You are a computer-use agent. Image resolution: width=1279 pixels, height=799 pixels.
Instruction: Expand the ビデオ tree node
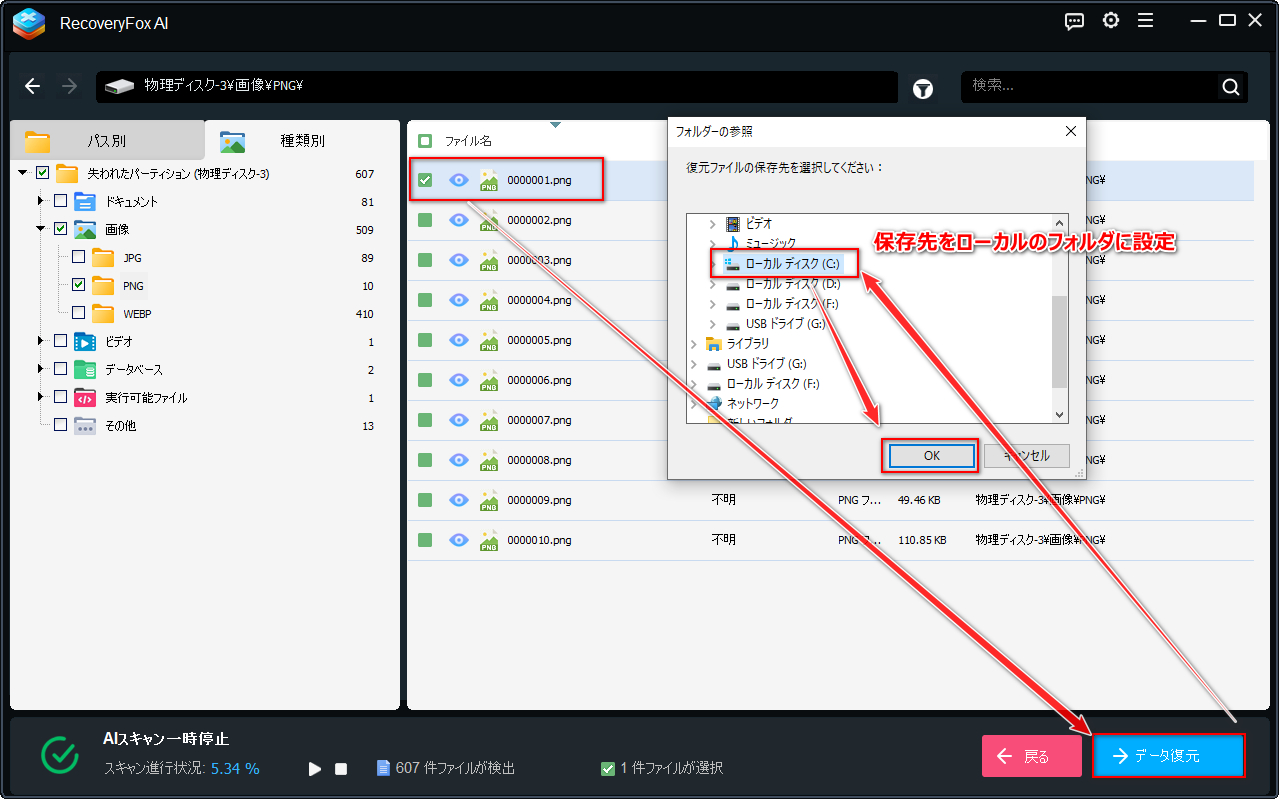coord(41,341)
